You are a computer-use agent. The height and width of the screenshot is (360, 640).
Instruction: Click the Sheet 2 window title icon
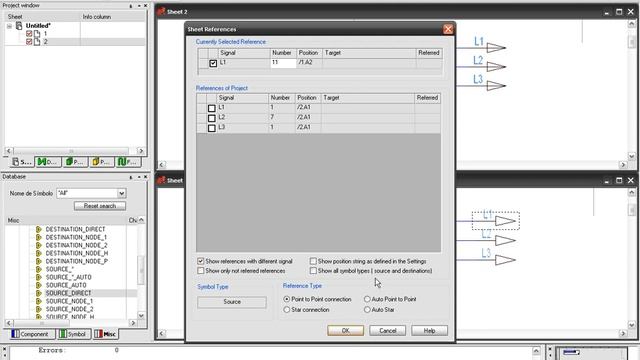coord(161,11)
